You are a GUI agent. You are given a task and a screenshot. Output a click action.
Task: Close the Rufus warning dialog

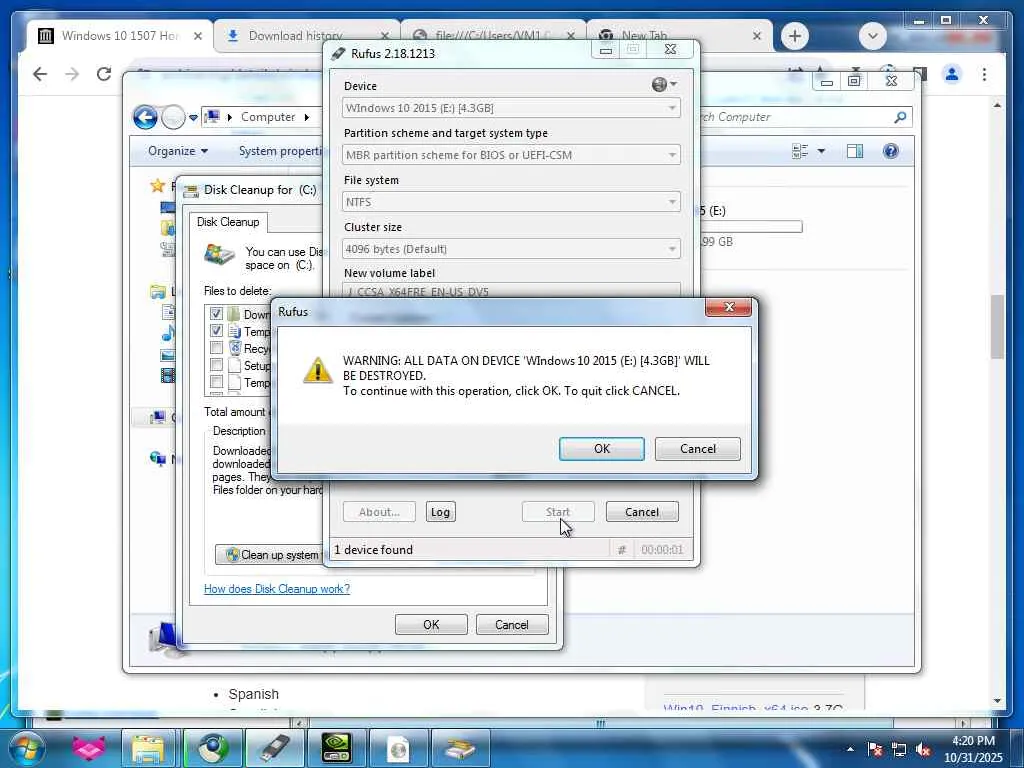(729, 307)
